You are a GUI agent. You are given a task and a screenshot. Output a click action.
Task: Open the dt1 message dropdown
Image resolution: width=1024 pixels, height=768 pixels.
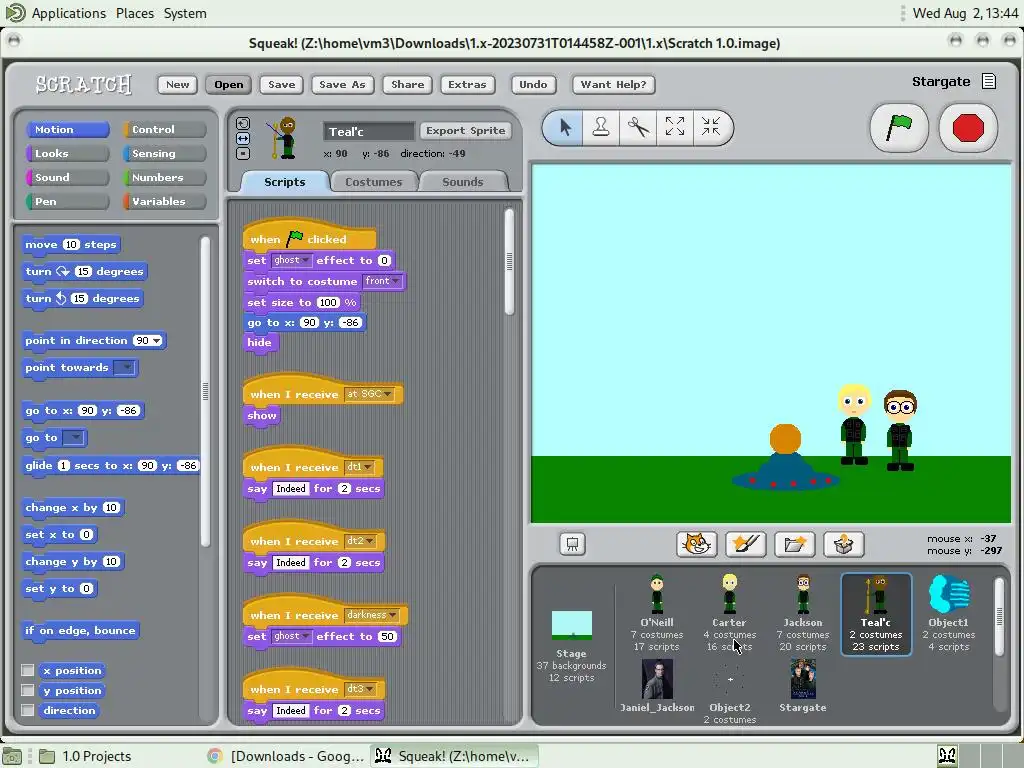(360, 467)
